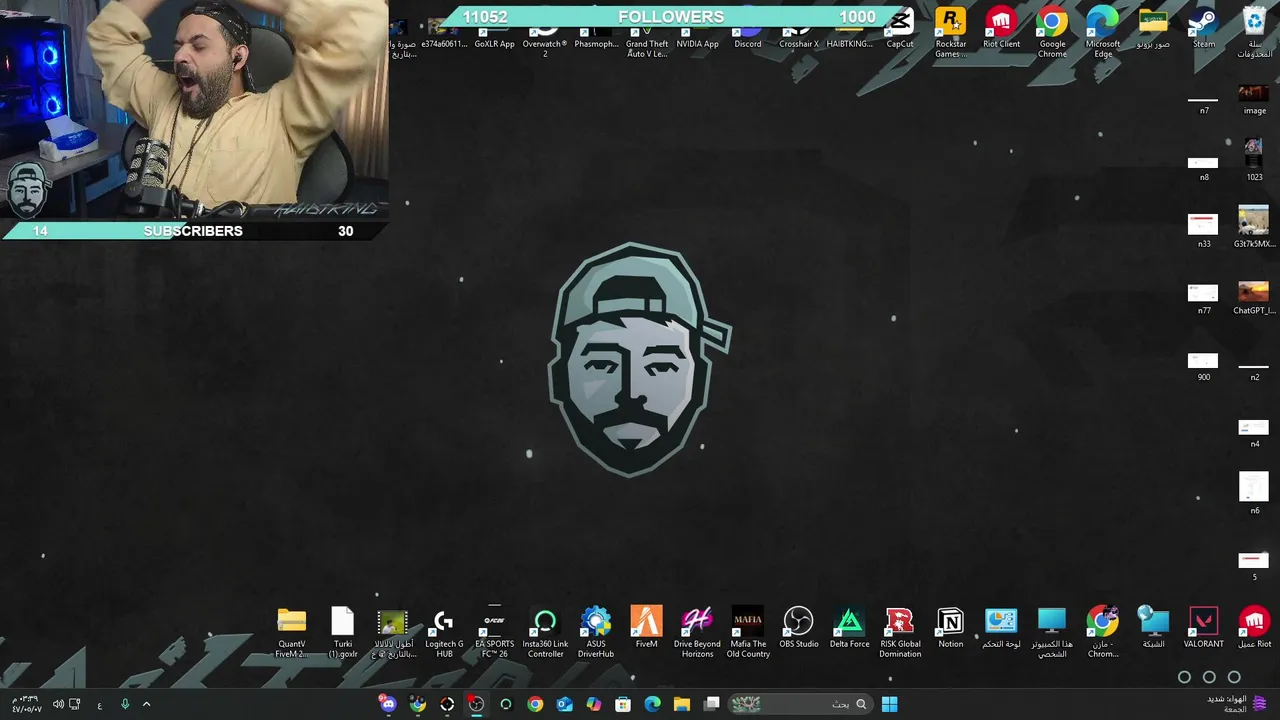1280x720 pixels.
Task: Open Drive Beyond Horizons shortcut
Action: pyautogui.click(x=697, y=632)
